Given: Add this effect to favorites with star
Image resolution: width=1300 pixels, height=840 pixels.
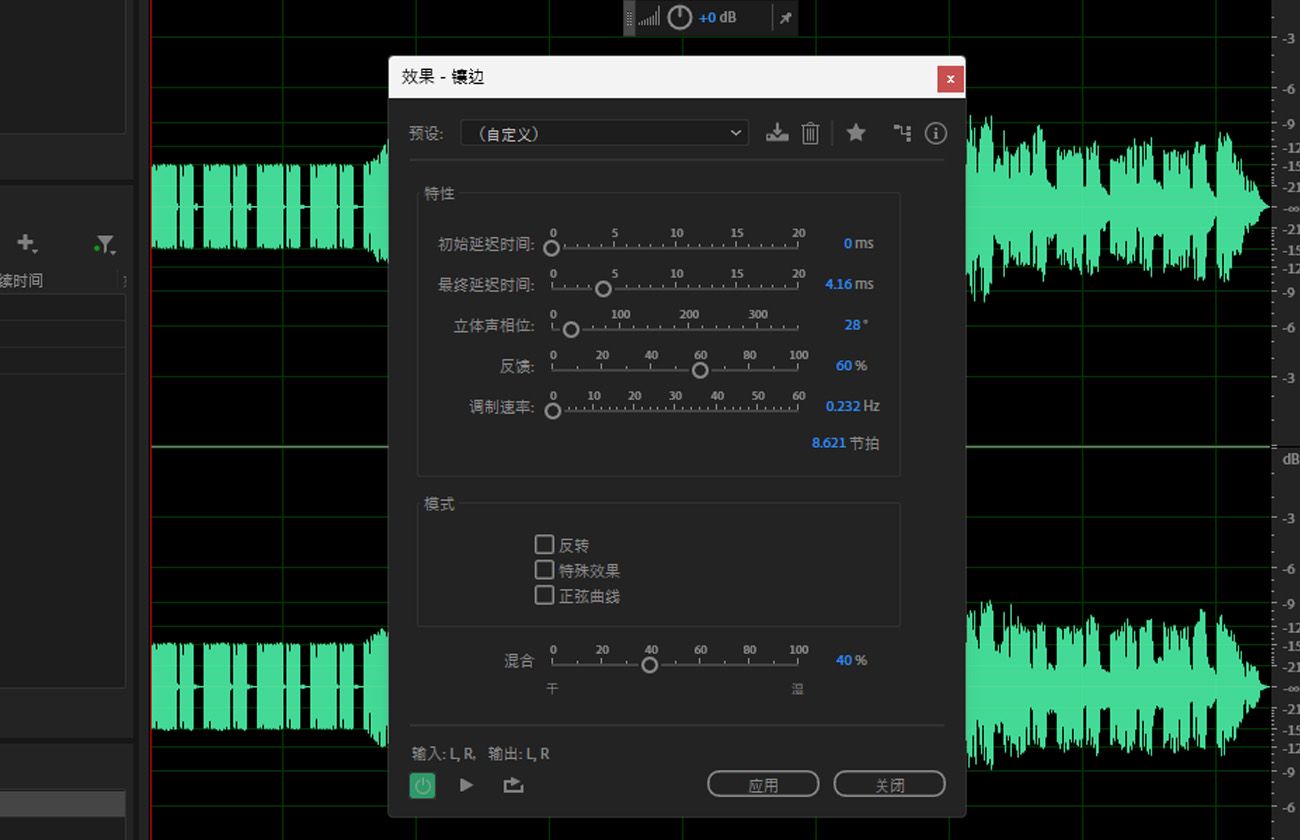Looking at the screenshot, I should point(856,132).
